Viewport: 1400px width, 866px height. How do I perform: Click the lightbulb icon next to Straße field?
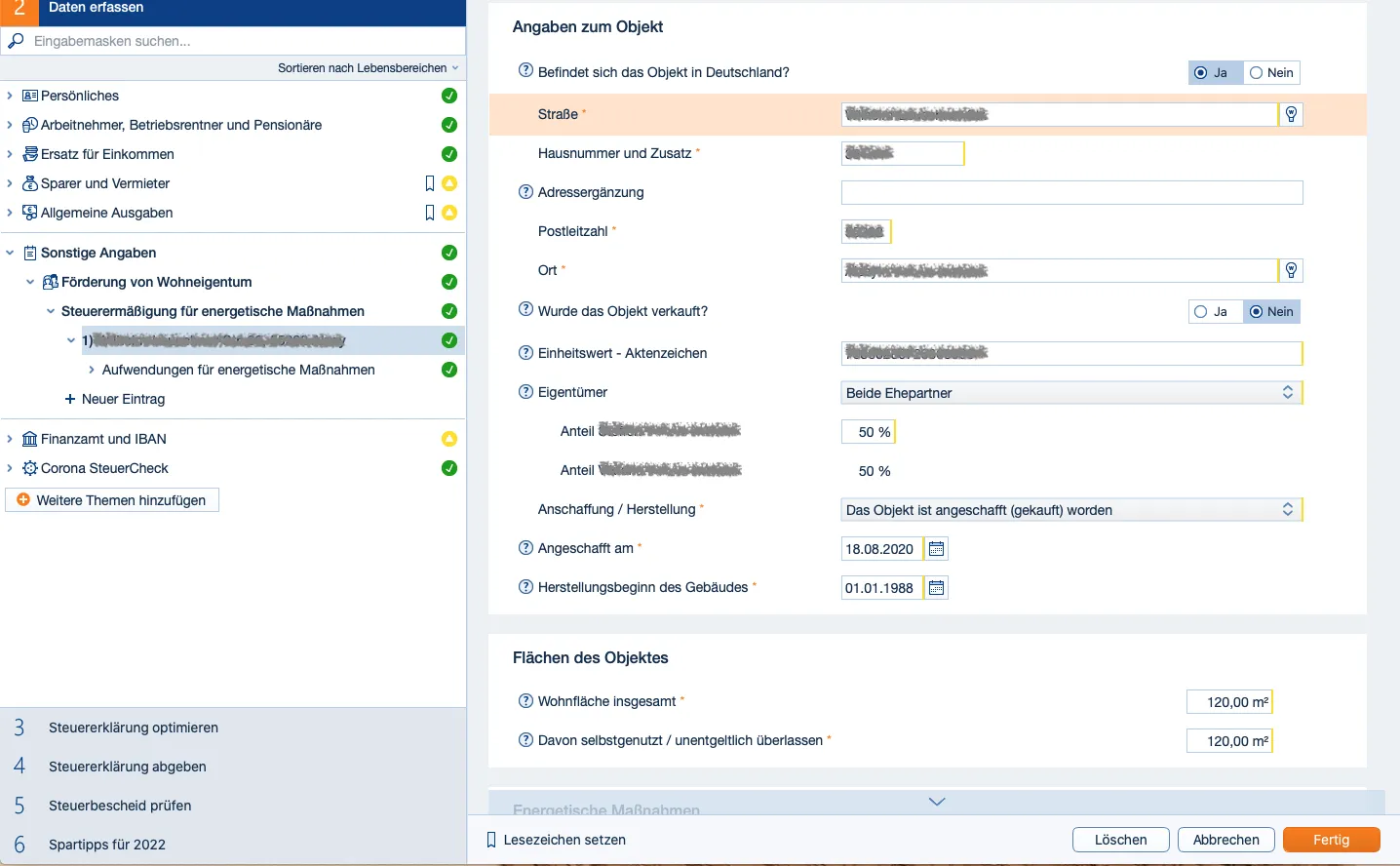(1291, 115)
